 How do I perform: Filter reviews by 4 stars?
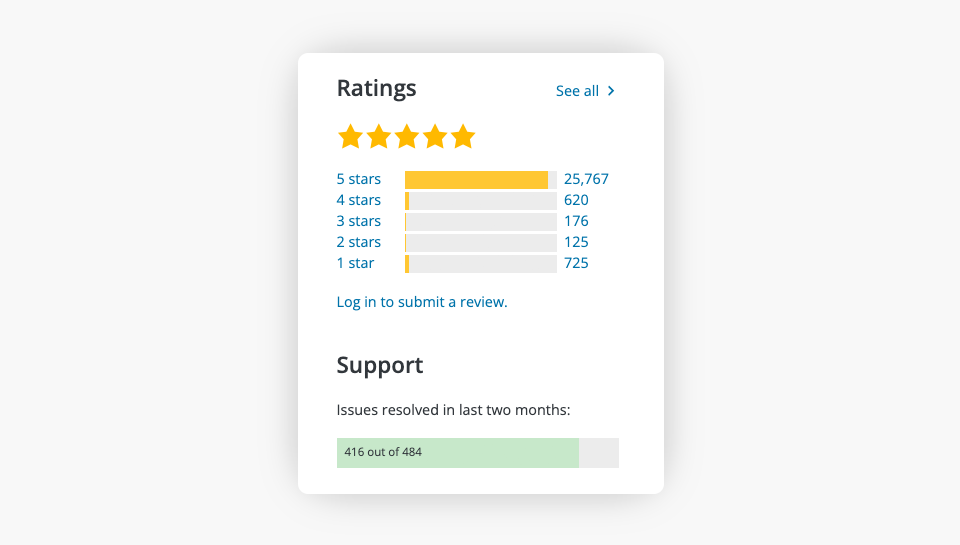pyautogui.click(x=359, y=200)
